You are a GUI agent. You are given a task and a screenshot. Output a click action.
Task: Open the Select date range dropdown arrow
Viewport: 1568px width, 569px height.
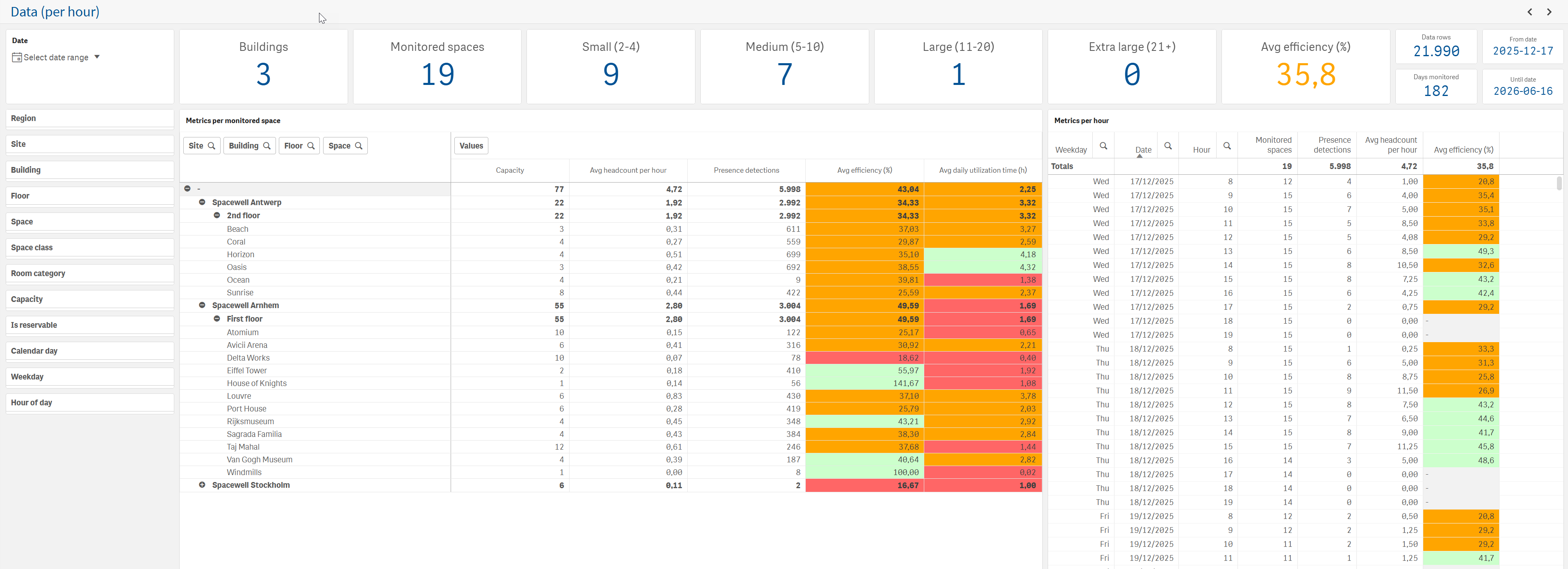pos(97,57)
